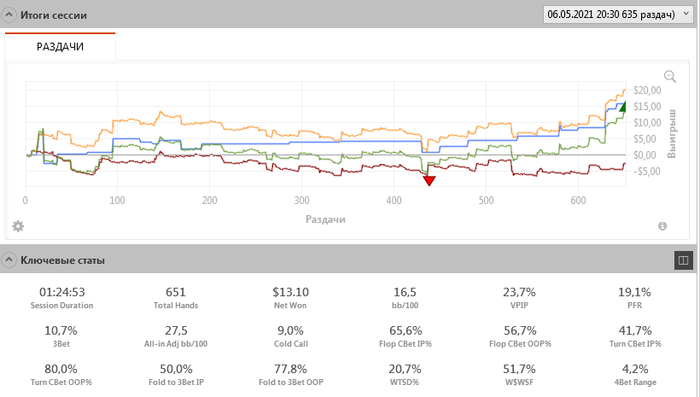Collapse the Ключевые статы section

[8, 259]
